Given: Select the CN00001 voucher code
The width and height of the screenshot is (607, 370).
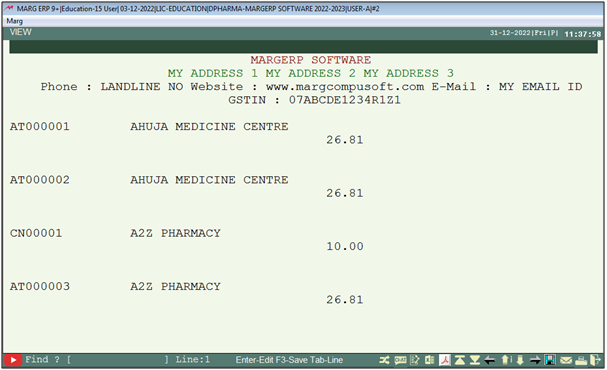Looking at the screenshot, I should point(36,233).
